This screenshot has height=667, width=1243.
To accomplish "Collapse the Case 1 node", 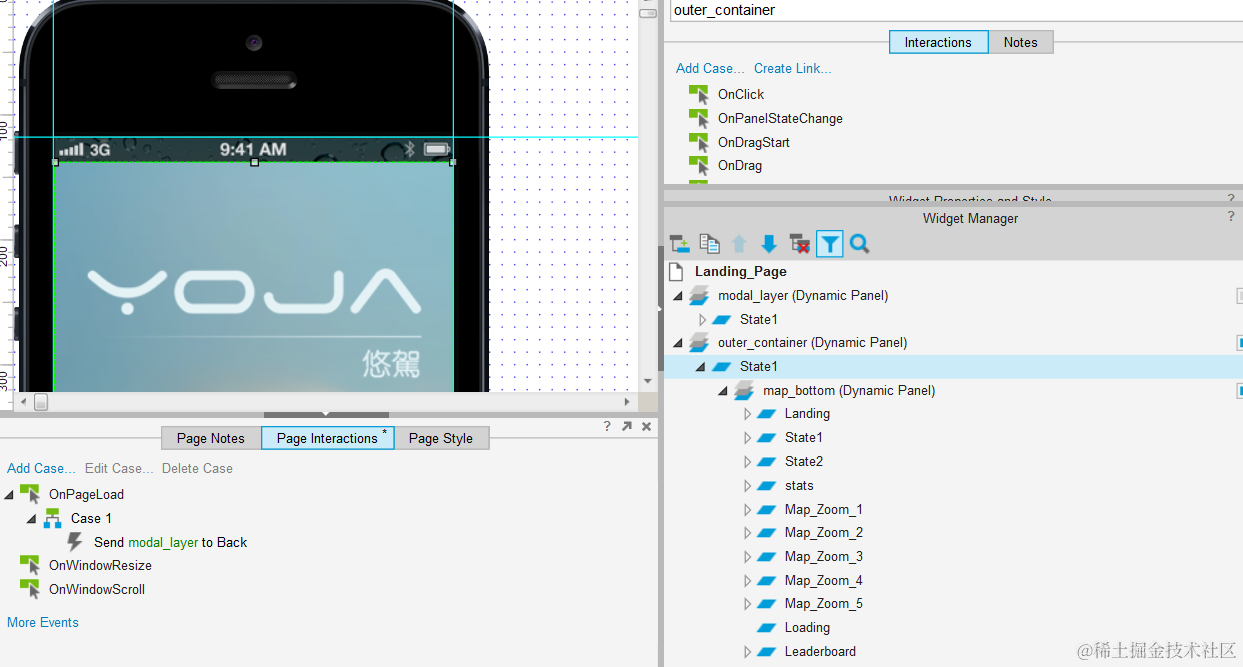I will tap(31, 519).
